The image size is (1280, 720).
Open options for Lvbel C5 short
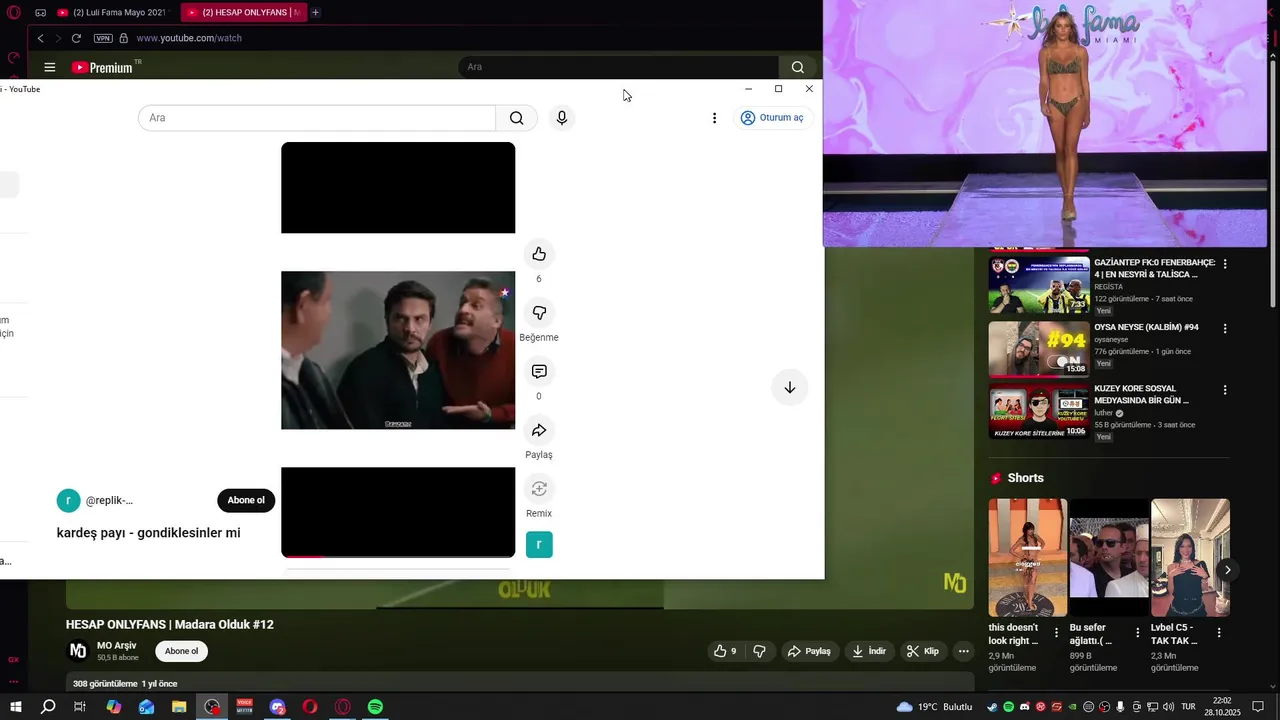coord(1219,633)
